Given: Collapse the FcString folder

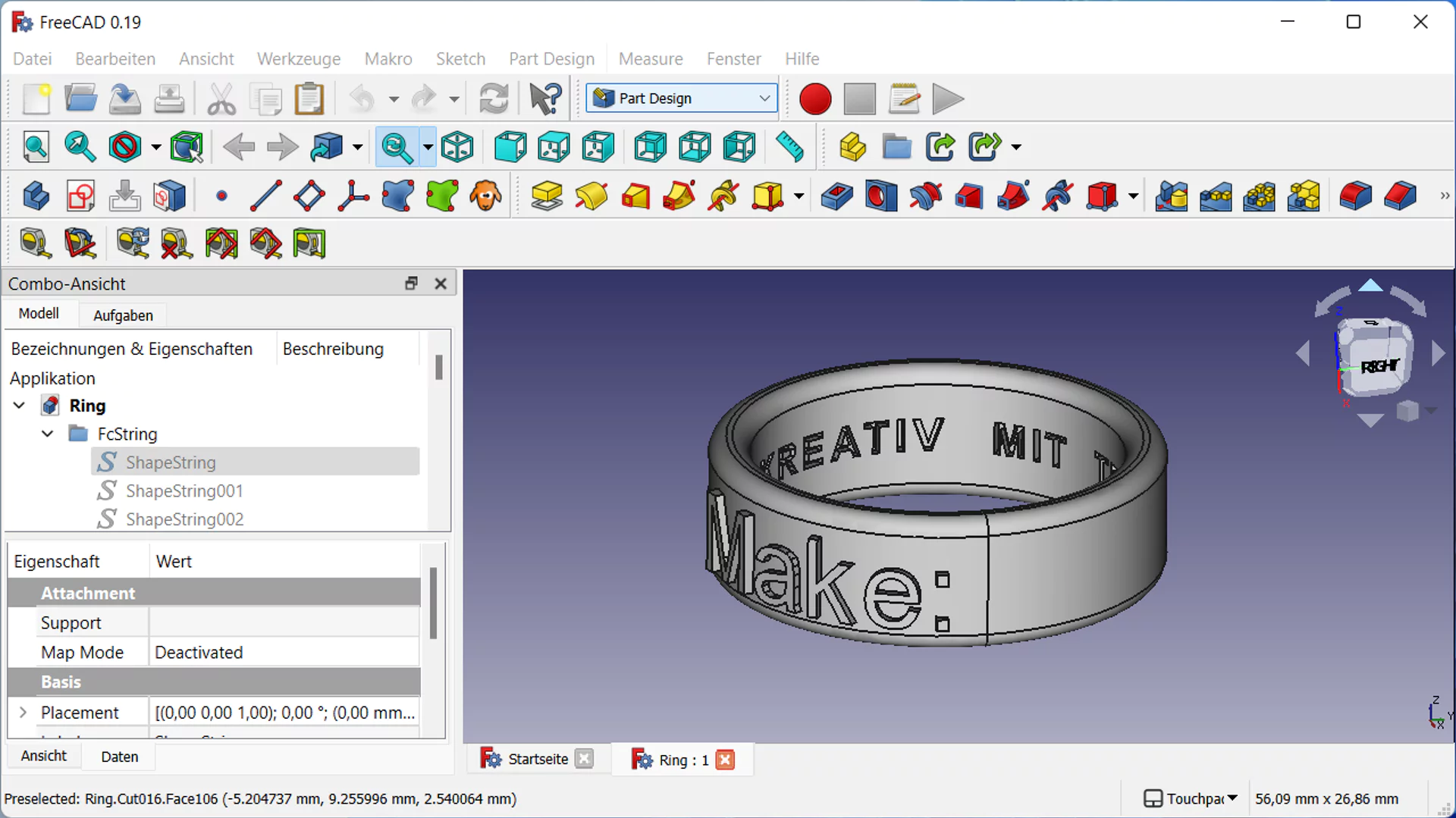Looking at the screenshot, I should (x=47, y=434).
